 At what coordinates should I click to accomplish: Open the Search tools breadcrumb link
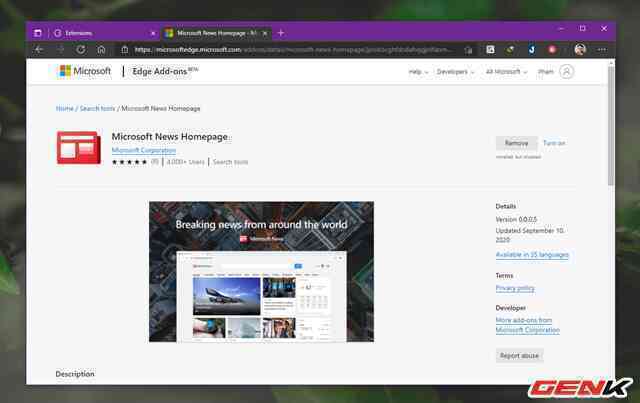point(97,109)
